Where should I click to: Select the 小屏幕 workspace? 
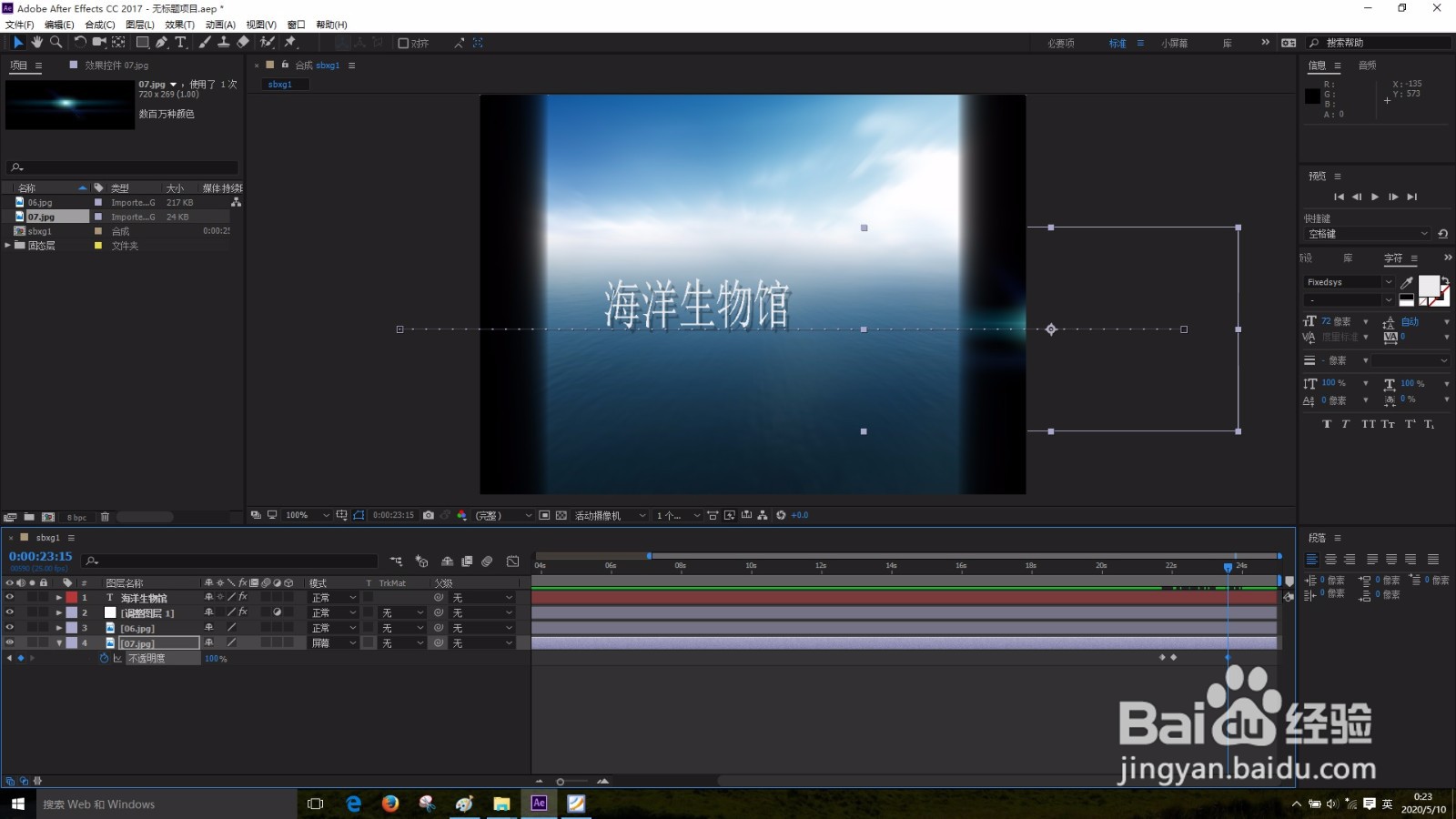coord(1174,43)
